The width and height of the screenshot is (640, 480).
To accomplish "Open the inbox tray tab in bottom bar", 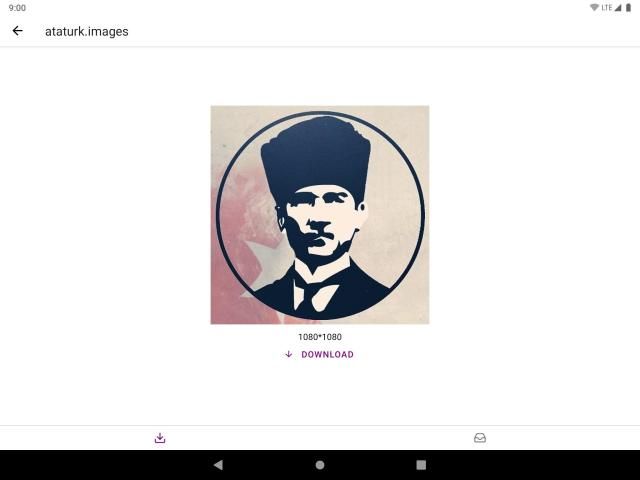I will point(480,438).
